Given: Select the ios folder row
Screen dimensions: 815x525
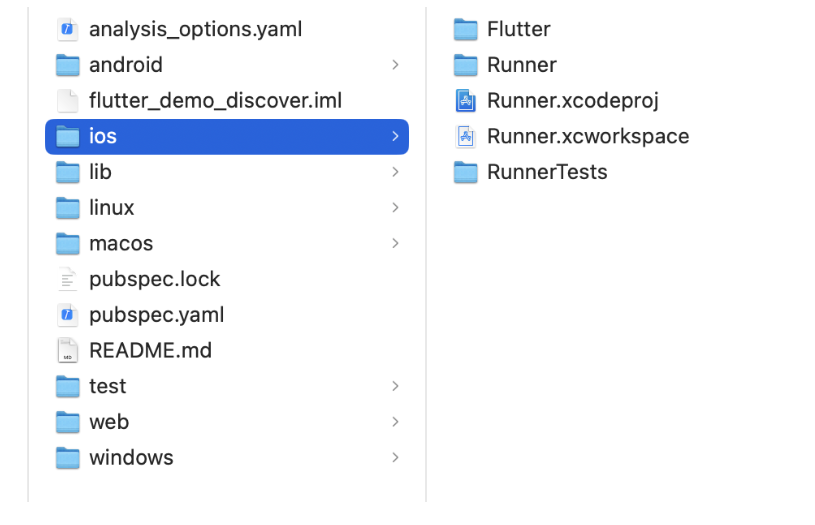Looking at the screenshot, I should click(227, 136).
